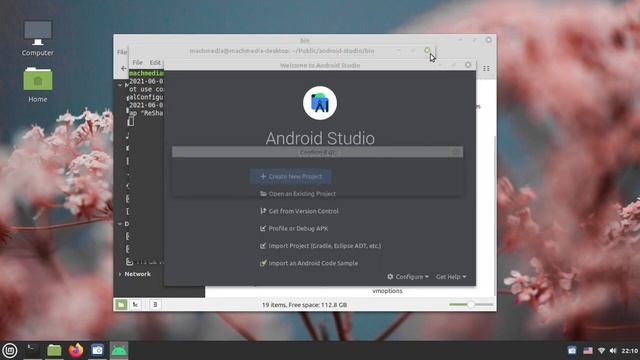Open the Computer desktop icon

click(38, 38)
